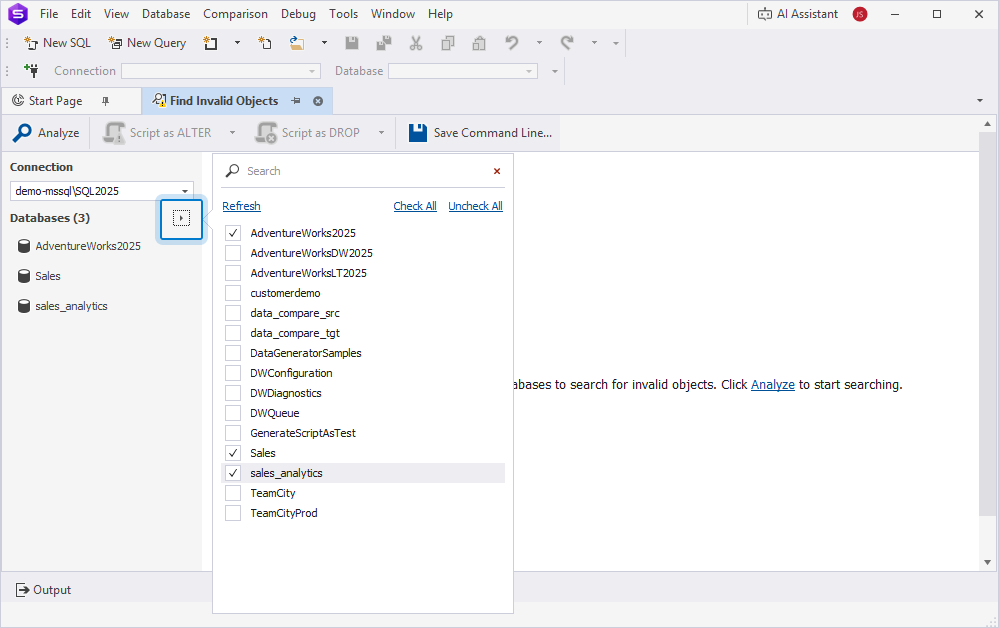Click the Save disk icon
999x628 pixels.
(352, 43)
